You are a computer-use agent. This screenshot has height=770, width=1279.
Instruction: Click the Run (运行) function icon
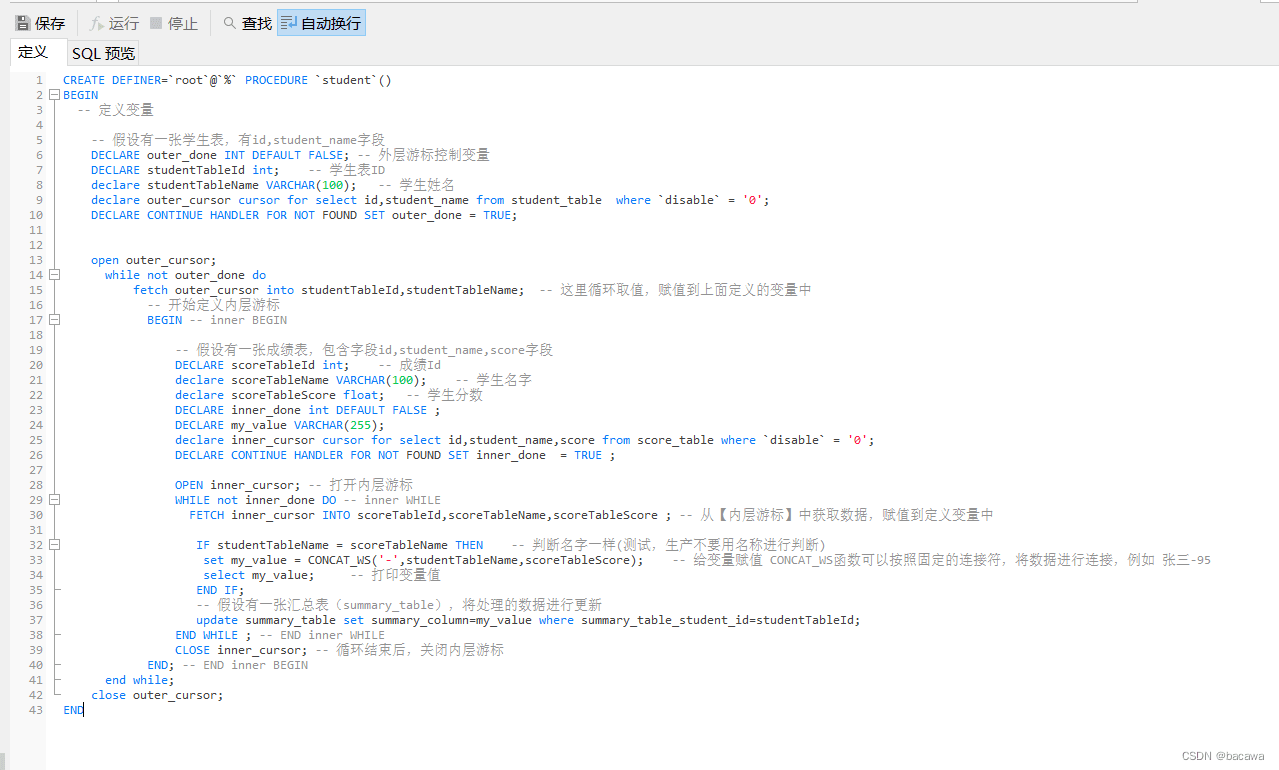96,23
